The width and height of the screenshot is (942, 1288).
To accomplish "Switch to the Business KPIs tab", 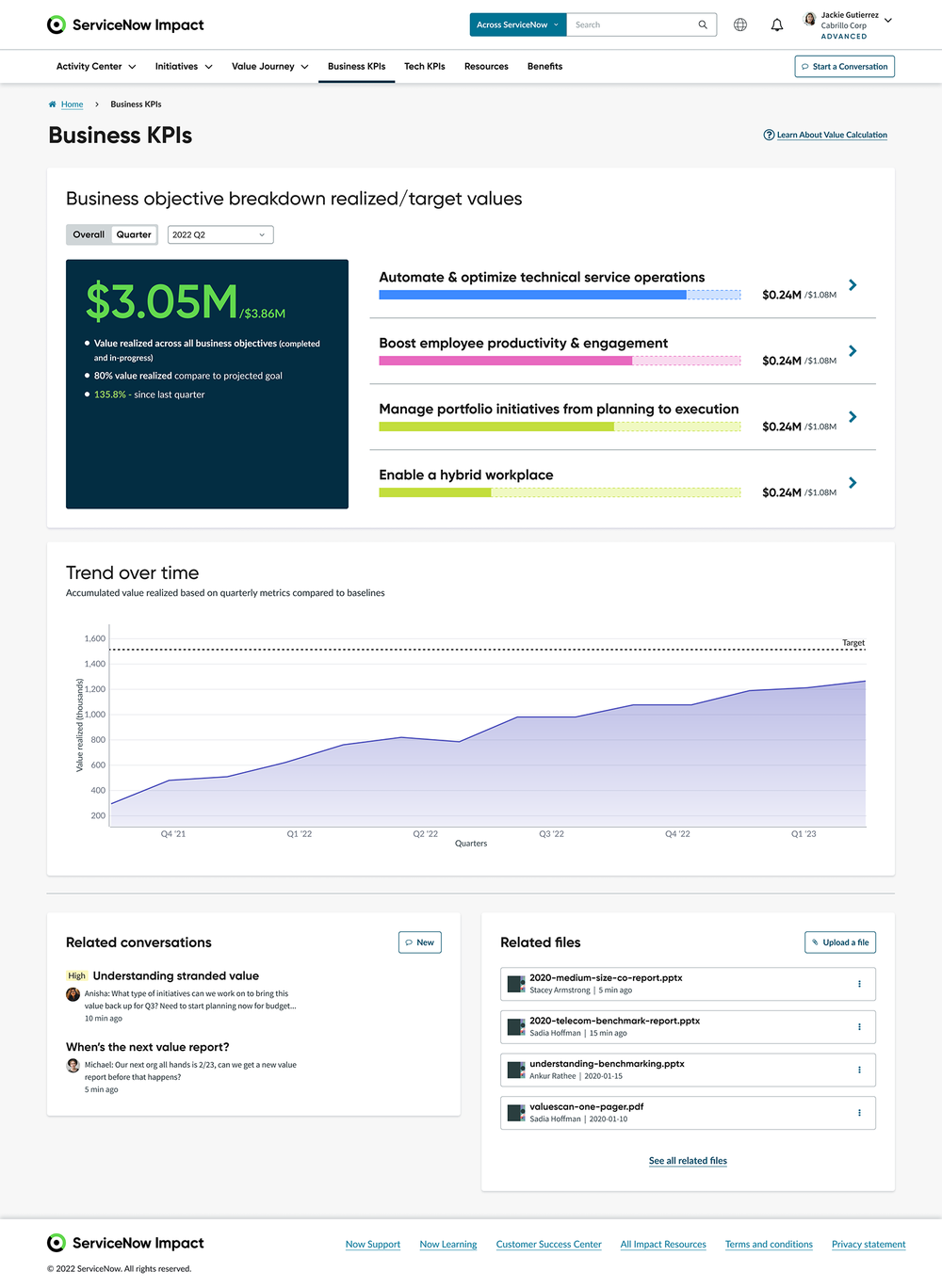I will [356, 66].
